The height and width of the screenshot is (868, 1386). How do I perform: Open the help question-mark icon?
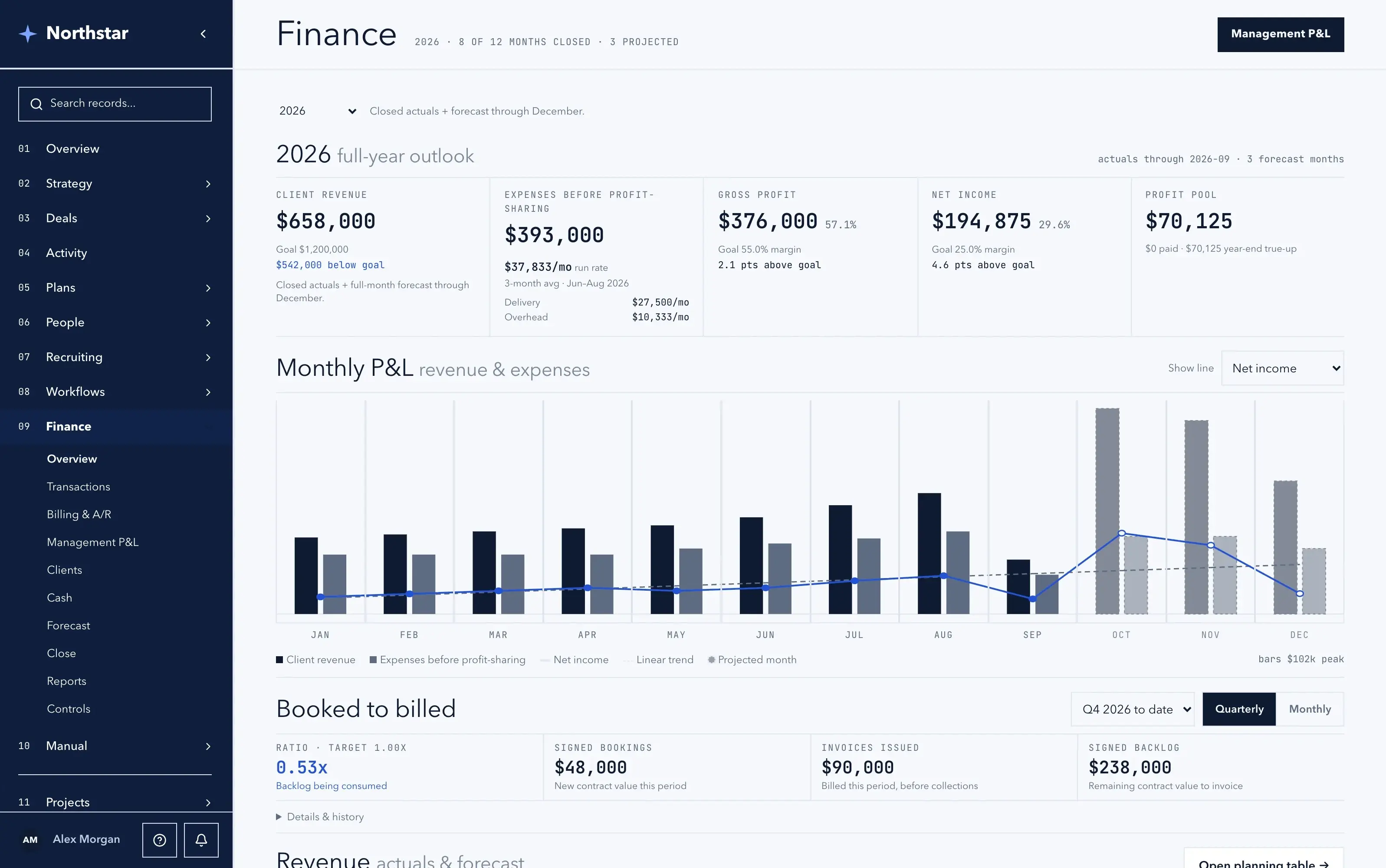160,840
